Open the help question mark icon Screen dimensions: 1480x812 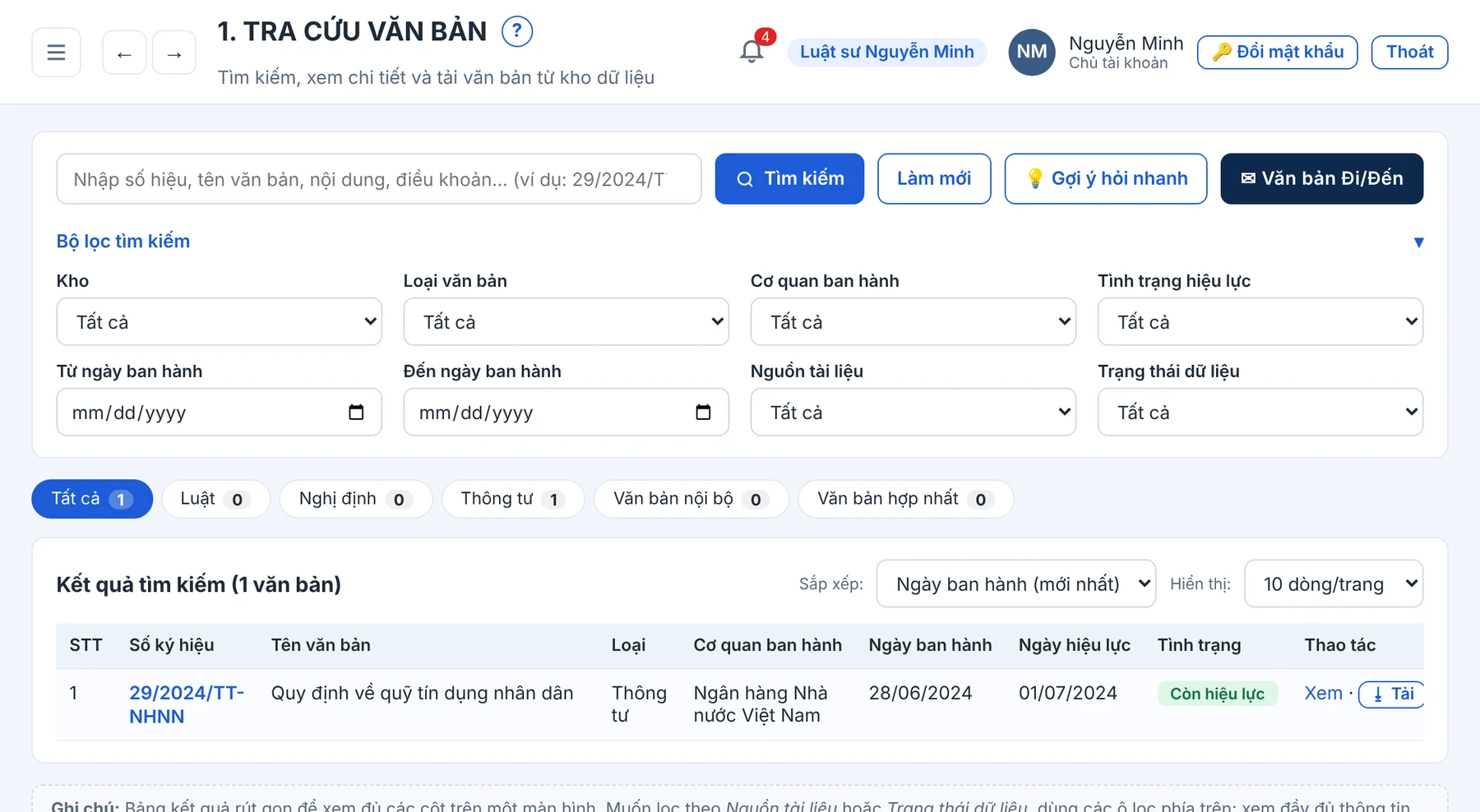click(x=517, y=31)
